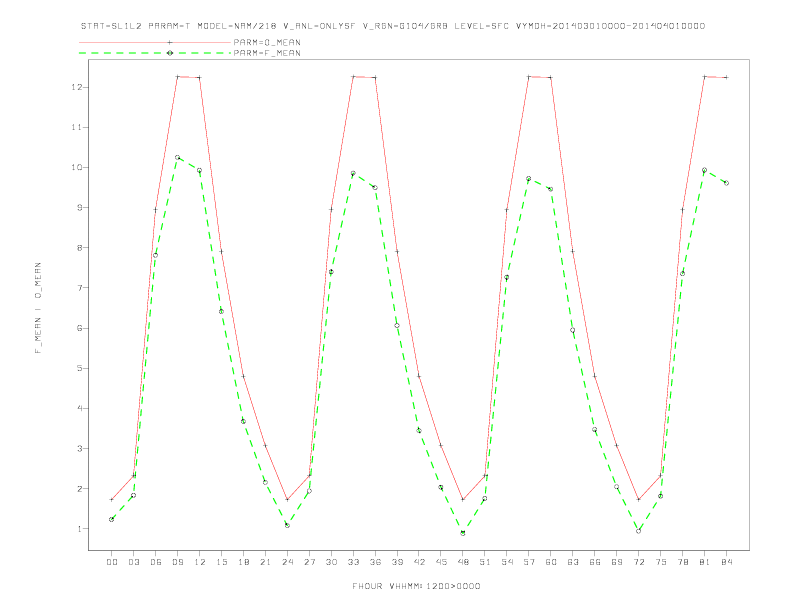792x612 pixels.
Task: Click x-axis forecast hour label 84
Action: tap(726, 562)
